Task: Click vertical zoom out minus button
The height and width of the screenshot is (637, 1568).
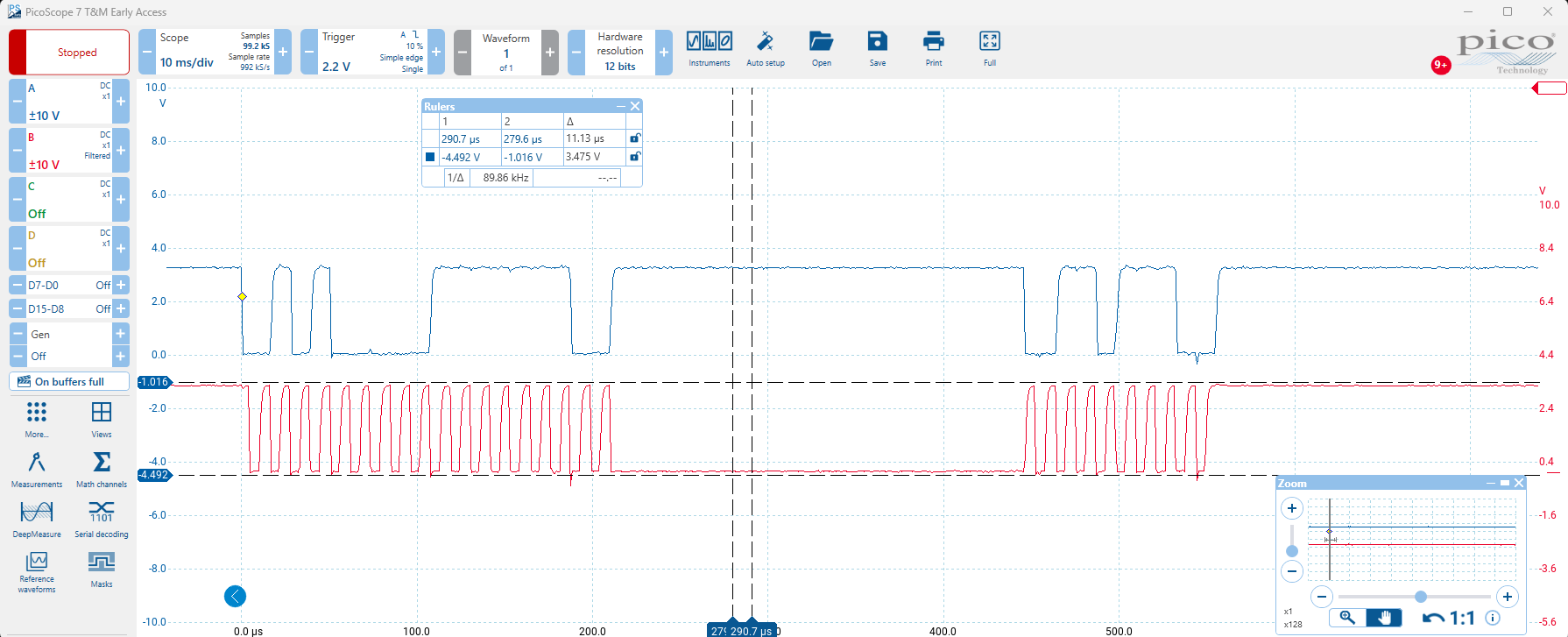Action: pos(1292,571)
